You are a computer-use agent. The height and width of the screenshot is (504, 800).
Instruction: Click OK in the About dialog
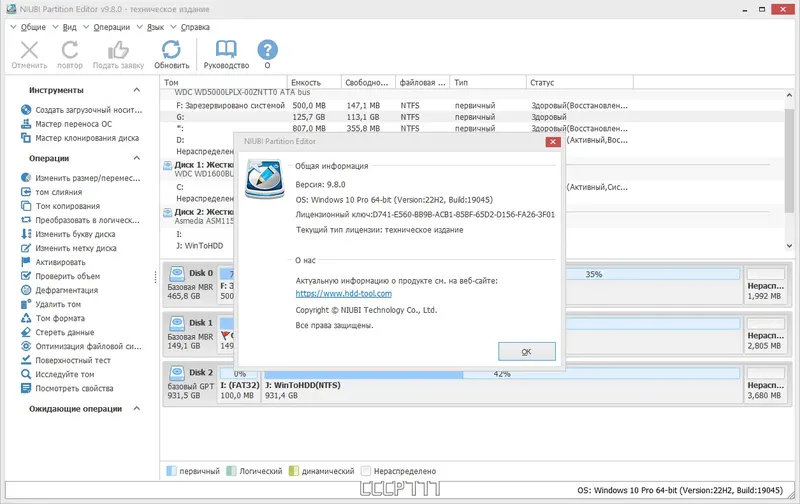[527, 351]
